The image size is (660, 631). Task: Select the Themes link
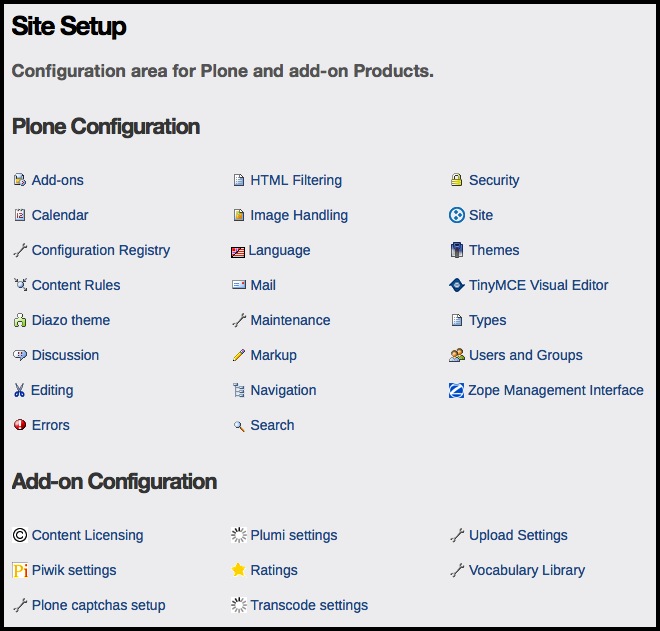pos(494,251)
